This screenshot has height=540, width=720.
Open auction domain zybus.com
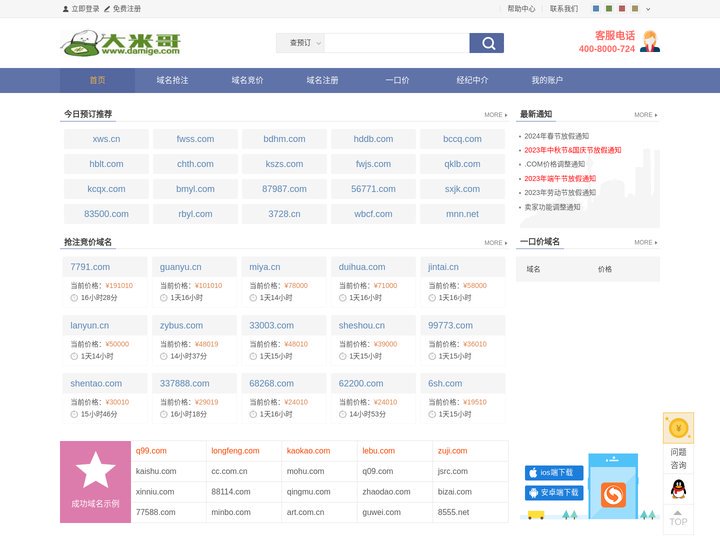(181, 325)
